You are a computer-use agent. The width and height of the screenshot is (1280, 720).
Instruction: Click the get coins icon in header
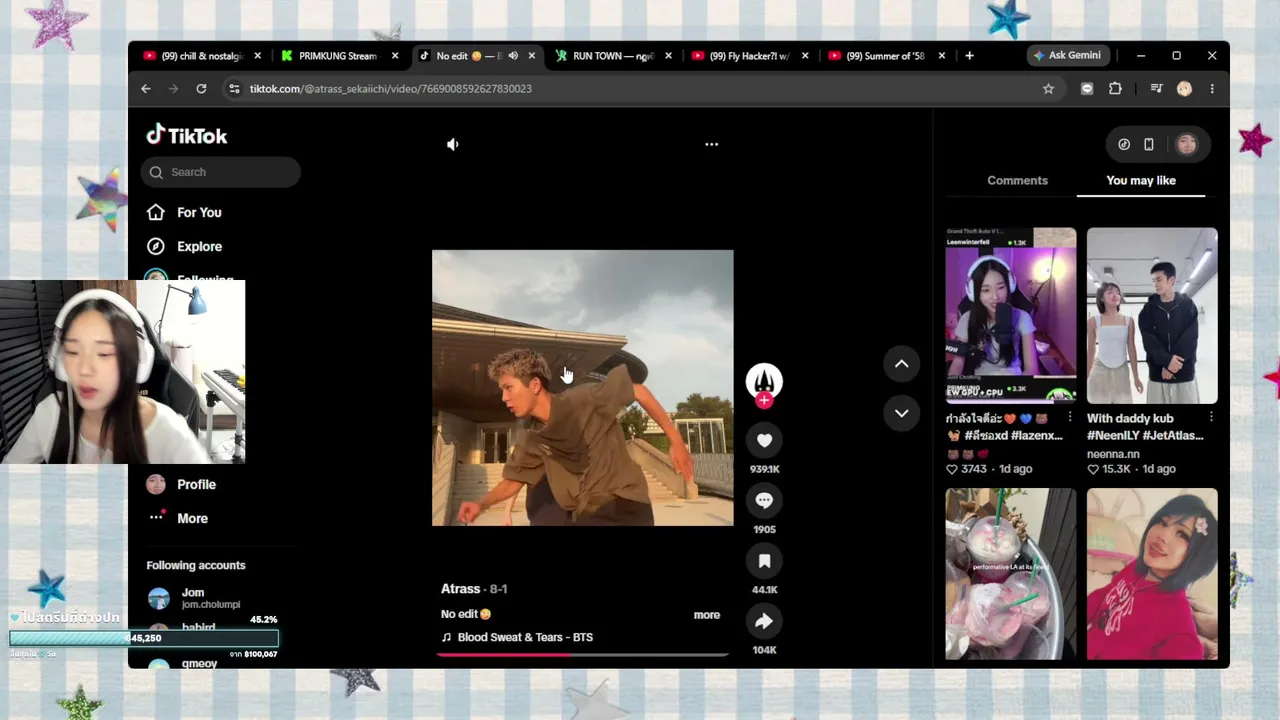[x=1124, y=144]
